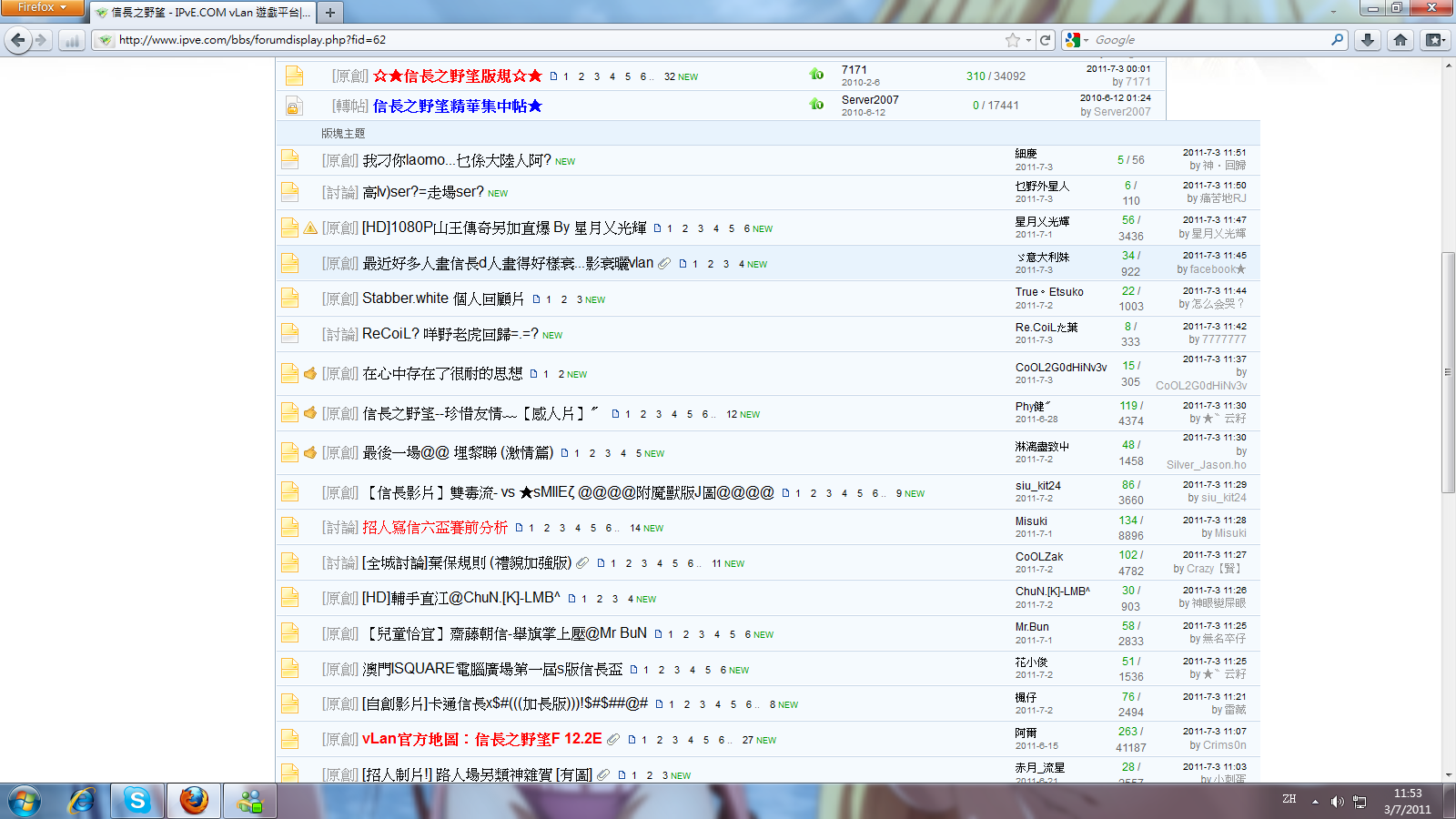The height and width of the screenshot is (819, 1456).
Task: Expand the Google search engine dropdown
Action: click(1077, 40)
